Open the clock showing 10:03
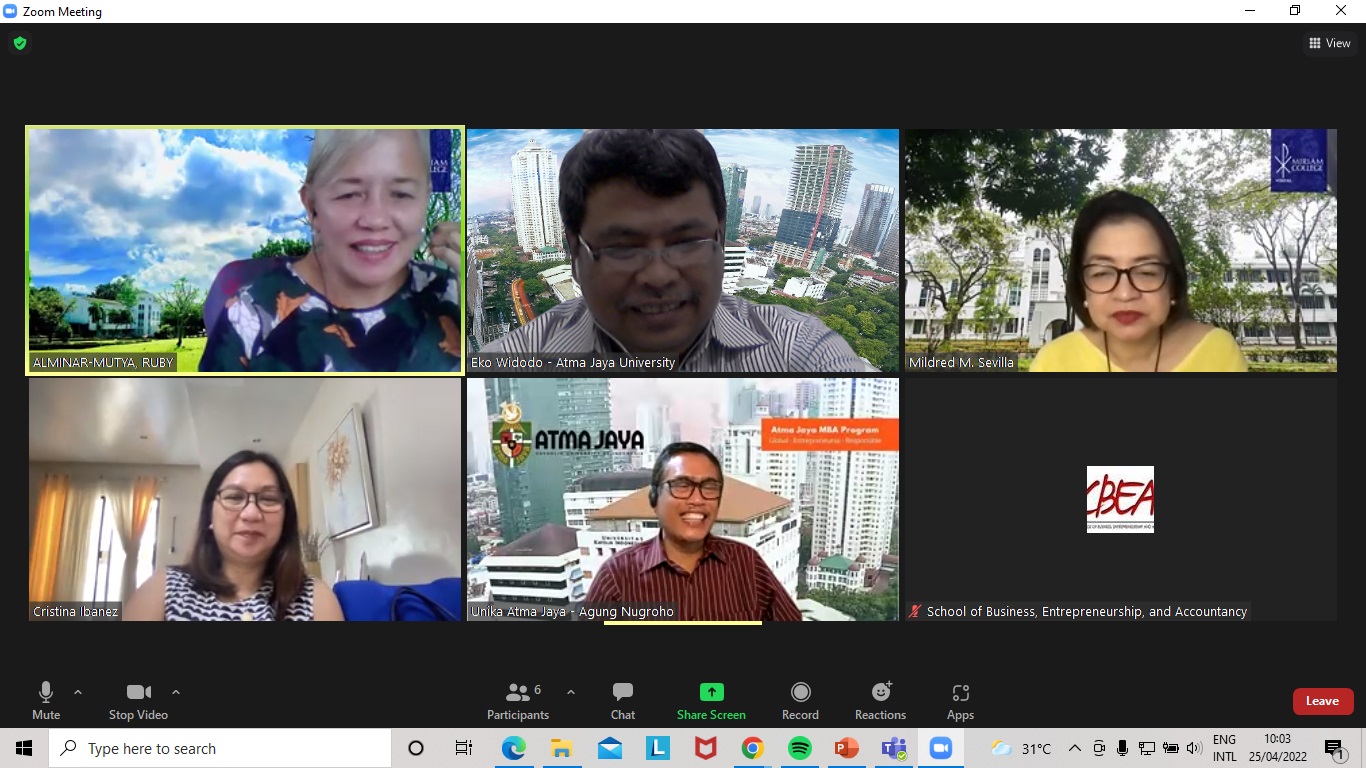1366x768 pixels. [x=1278, y=748]
